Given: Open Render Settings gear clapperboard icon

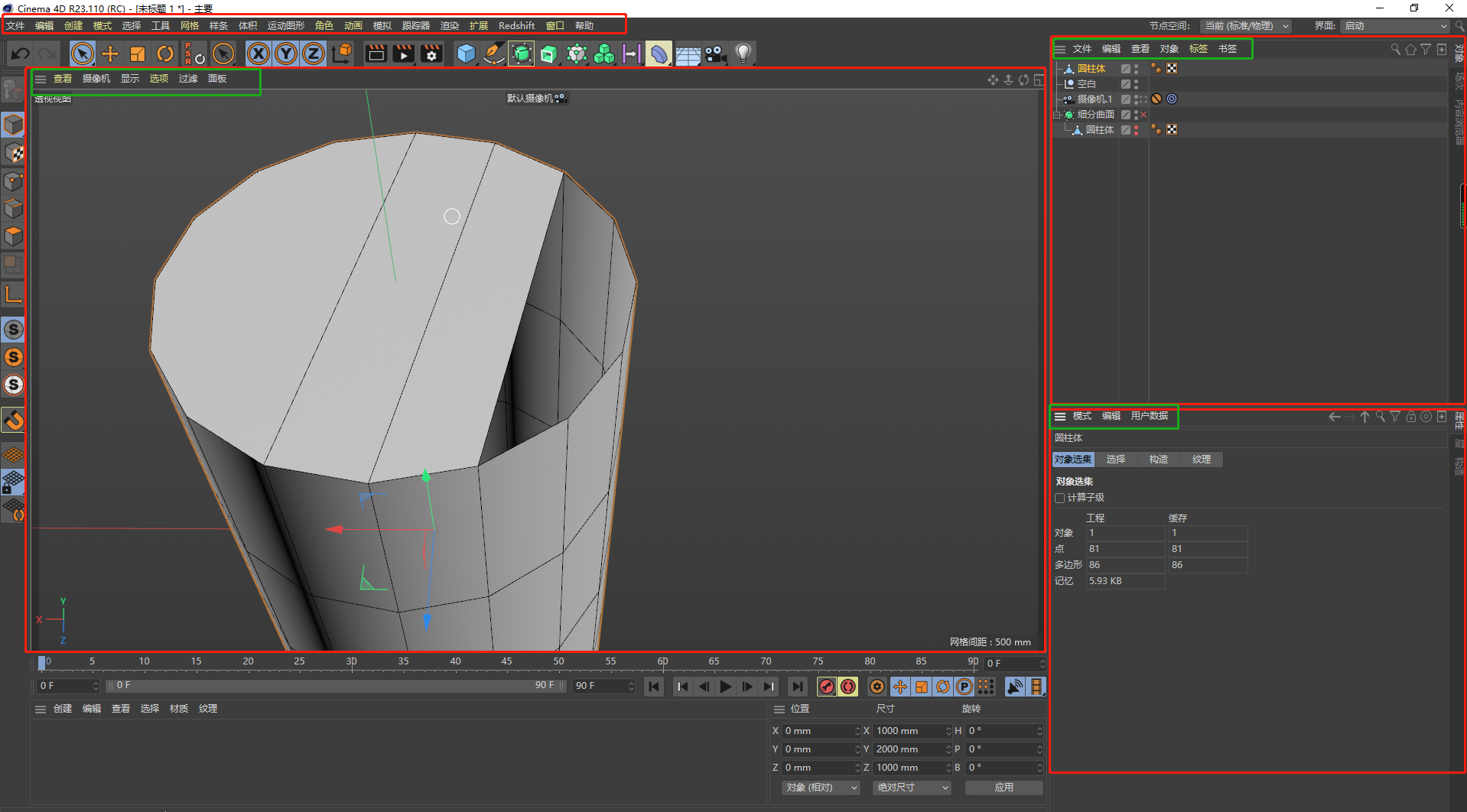Looking at the screenshot, I should click(431, 54).
